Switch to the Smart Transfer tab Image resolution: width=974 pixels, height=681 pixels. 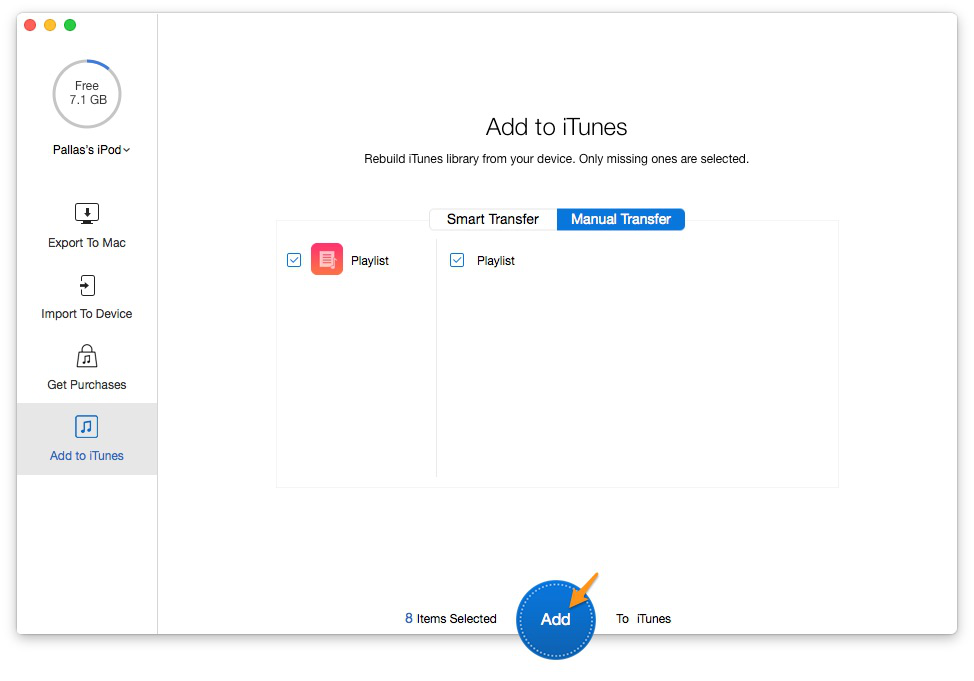click(x=493, y=219)
